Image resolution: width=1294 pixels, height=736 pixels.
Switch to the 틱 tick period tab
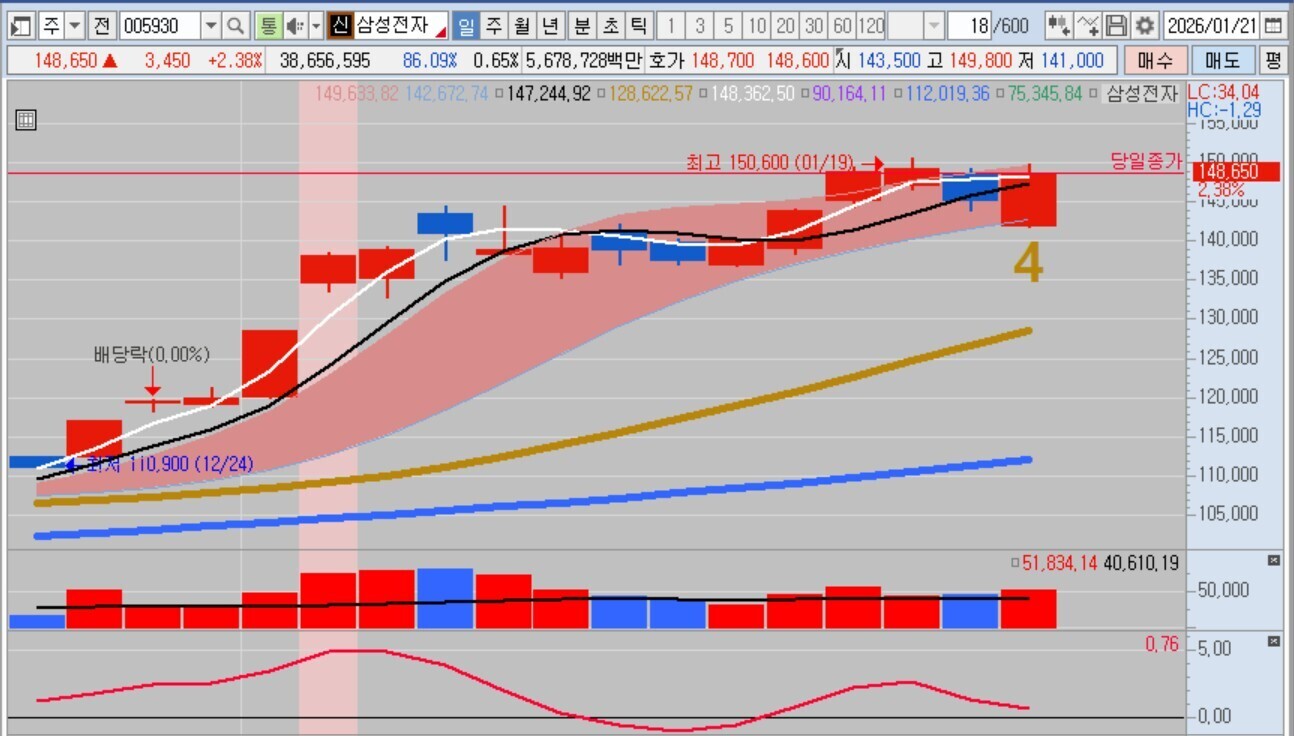pyautogui.click(x=639, y=25)
